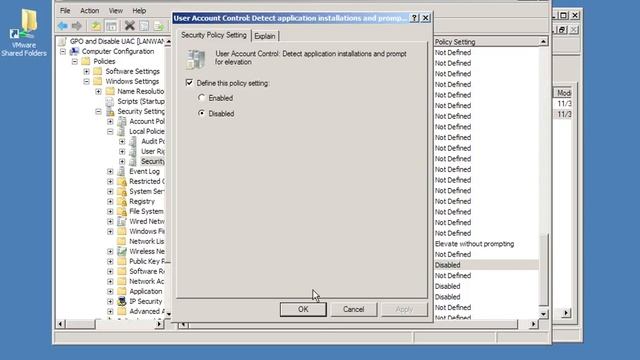640x360 pixels.
Task: Switch to the Security Policy Setting tab
Action: pyautogui.click(x=214, y=35)
